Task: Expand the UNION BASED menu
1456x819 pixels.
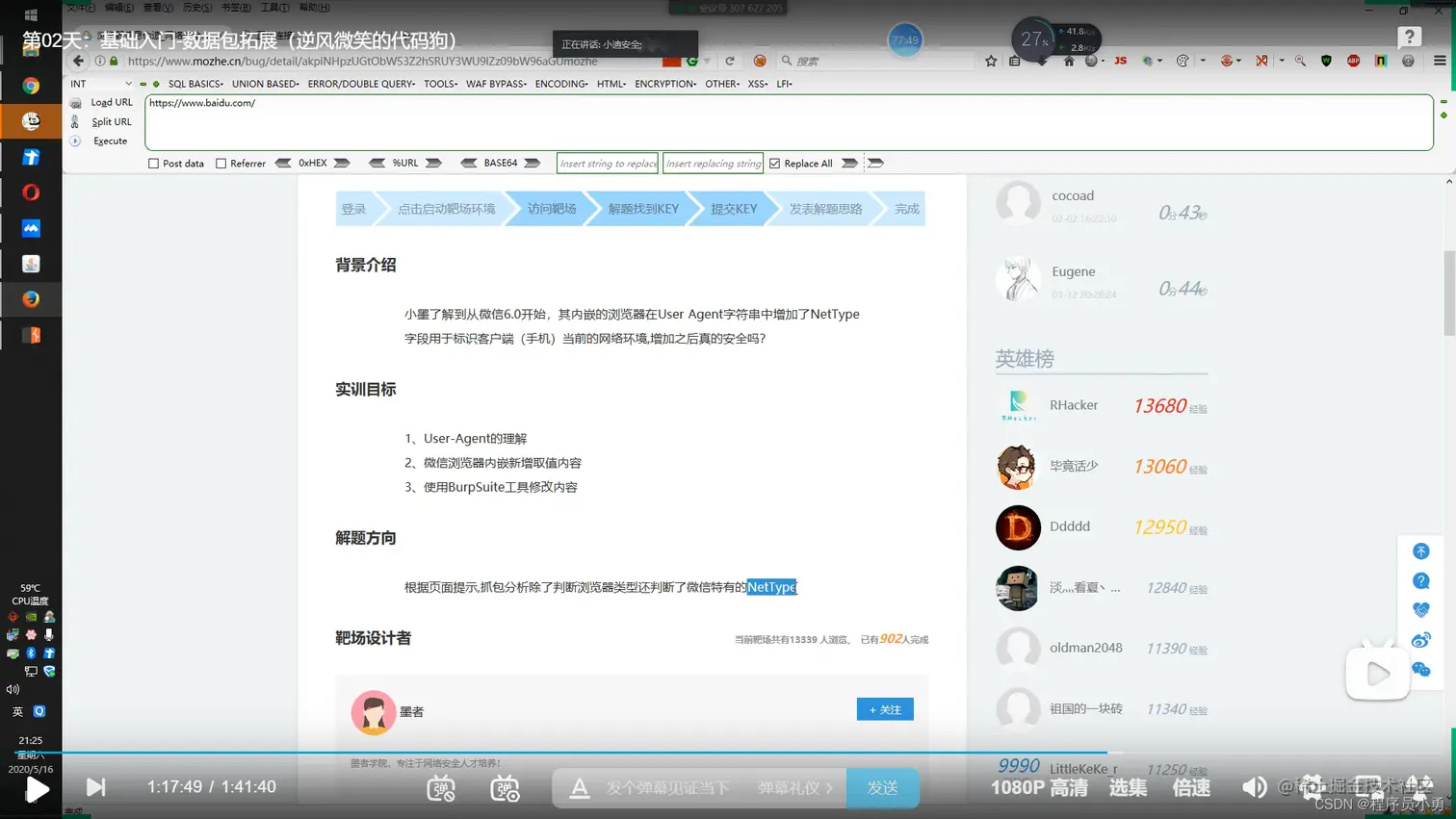Action: [x=266, y=84]
